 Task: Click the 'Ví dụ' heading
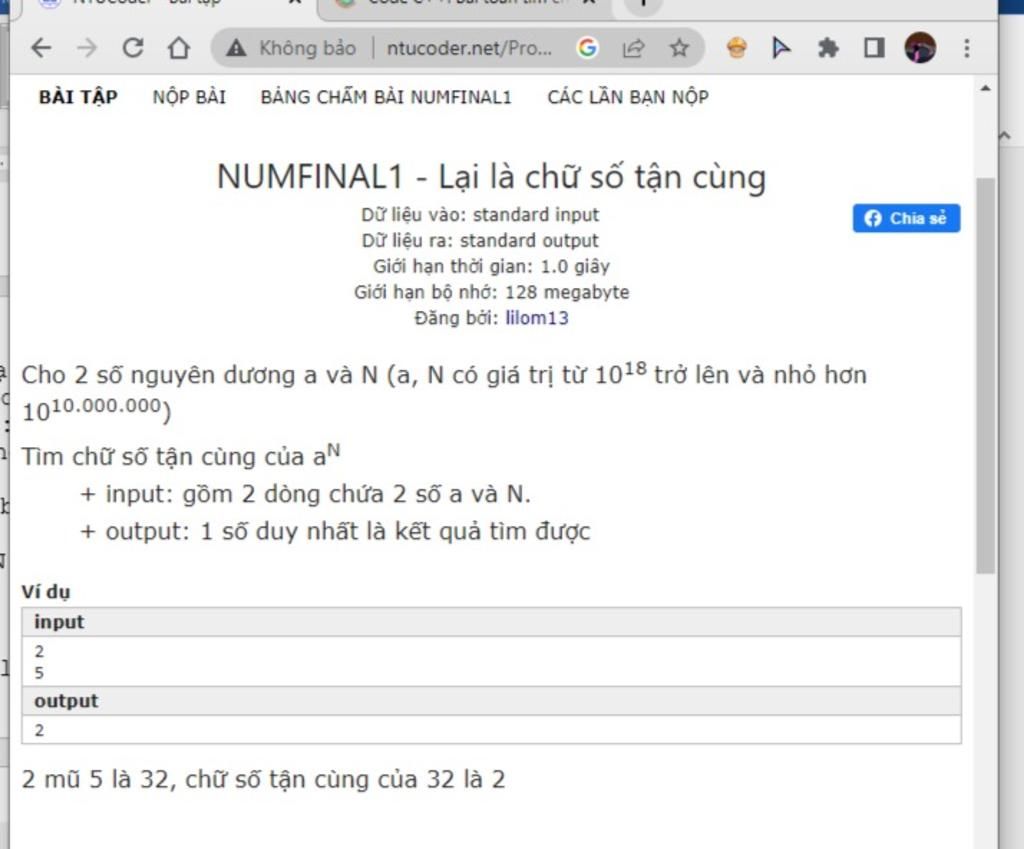pos(46,592)
